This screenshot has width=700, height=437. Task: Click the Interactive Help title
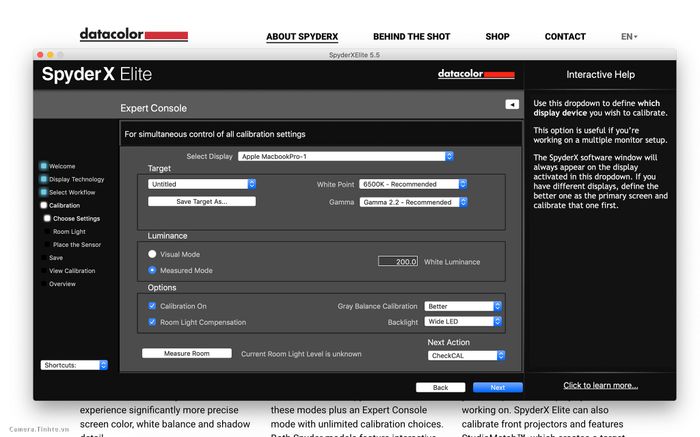(x=600, y=75)
